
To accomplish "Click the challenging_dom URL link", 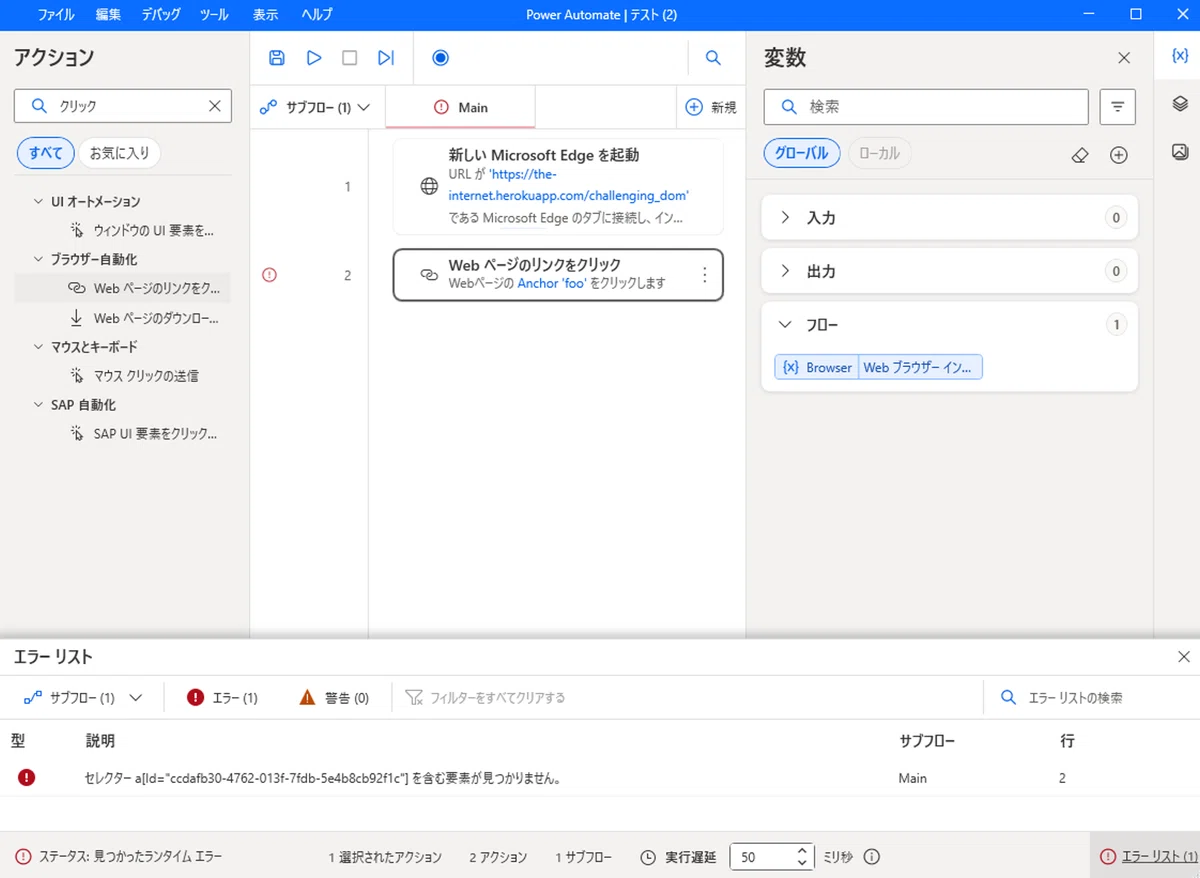I will tap(569, 185).
